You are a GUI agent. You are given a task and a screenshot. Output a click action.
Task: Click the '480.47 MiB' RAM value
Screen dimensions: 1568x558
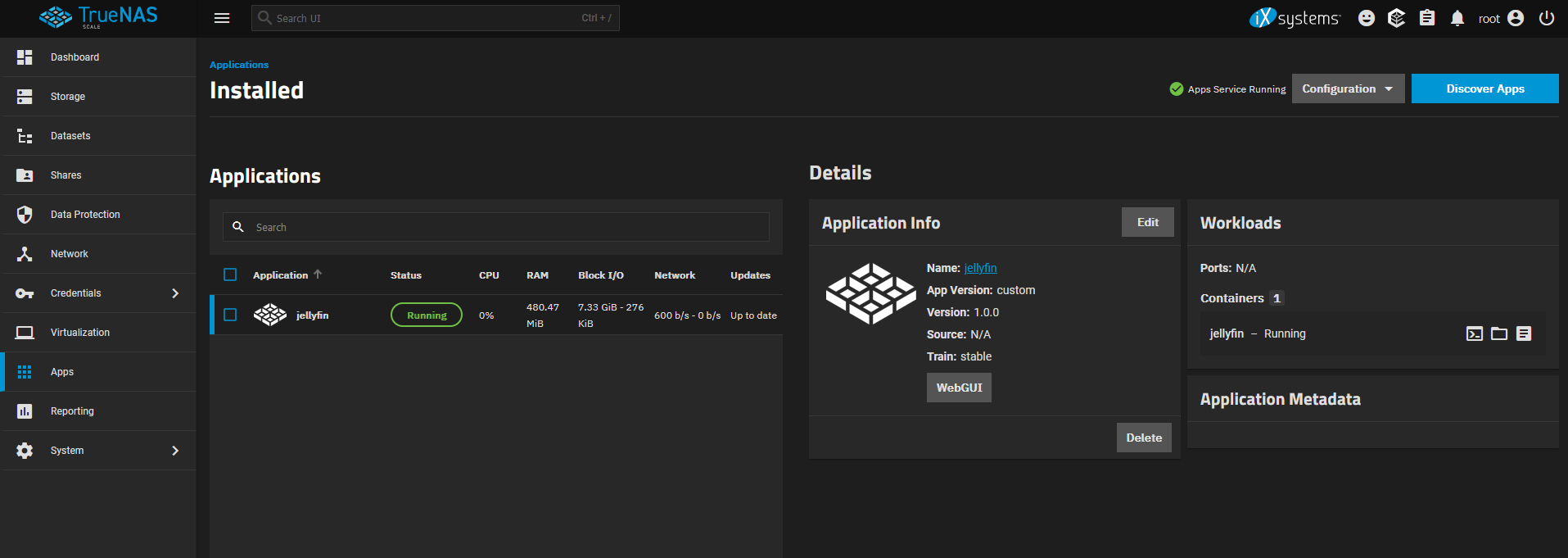coord(543,315)
